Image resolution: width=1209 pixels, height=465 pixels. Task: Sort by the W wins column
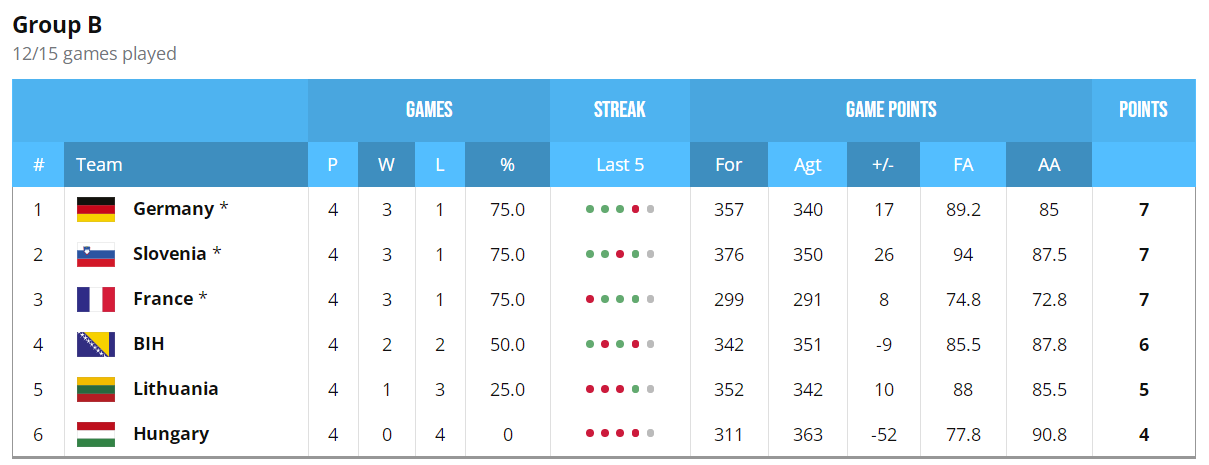click(386, 165)
